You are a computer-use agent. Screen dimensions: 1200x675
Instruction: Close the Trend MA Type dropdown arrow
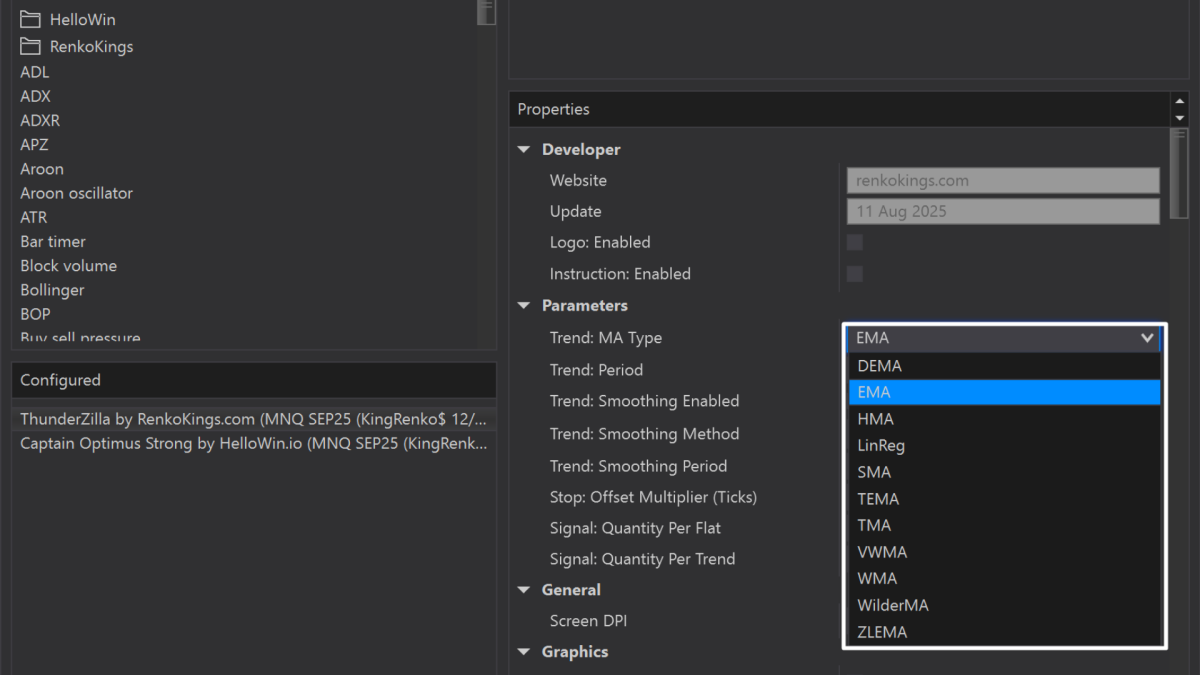click(x=1146, y=338)
